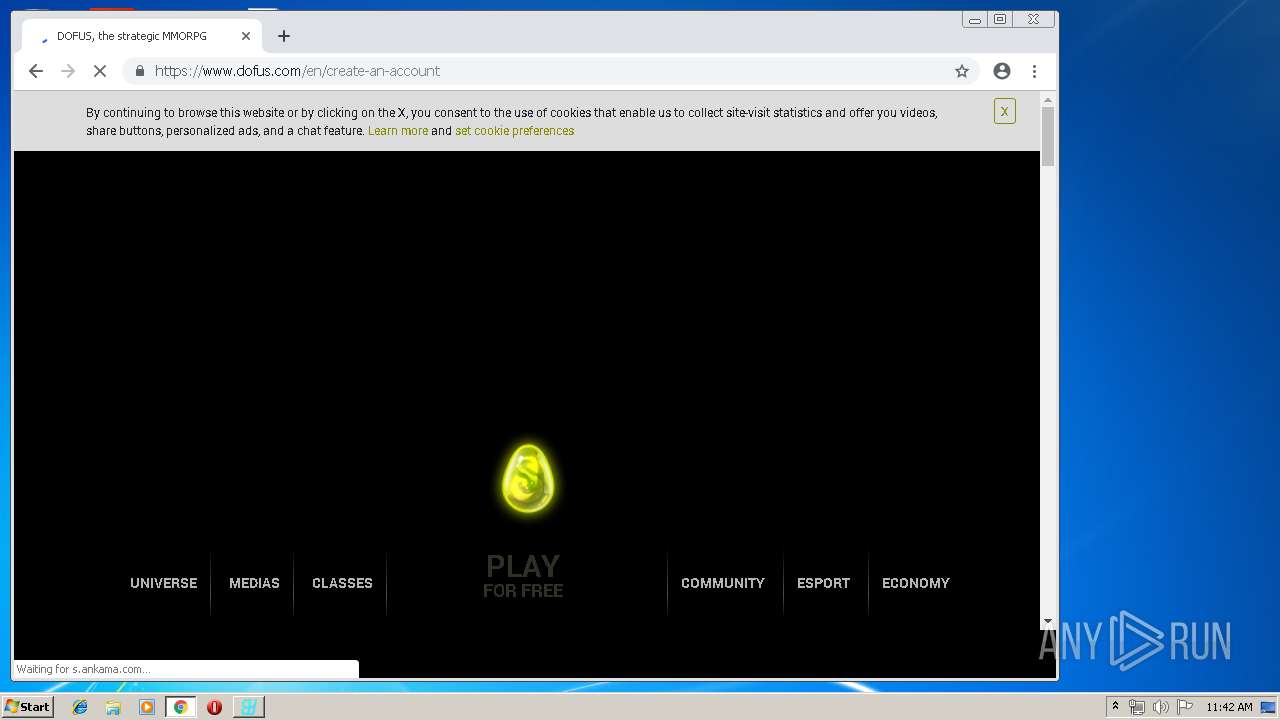
Task: Click the browser back arrow
Action: 36,71
